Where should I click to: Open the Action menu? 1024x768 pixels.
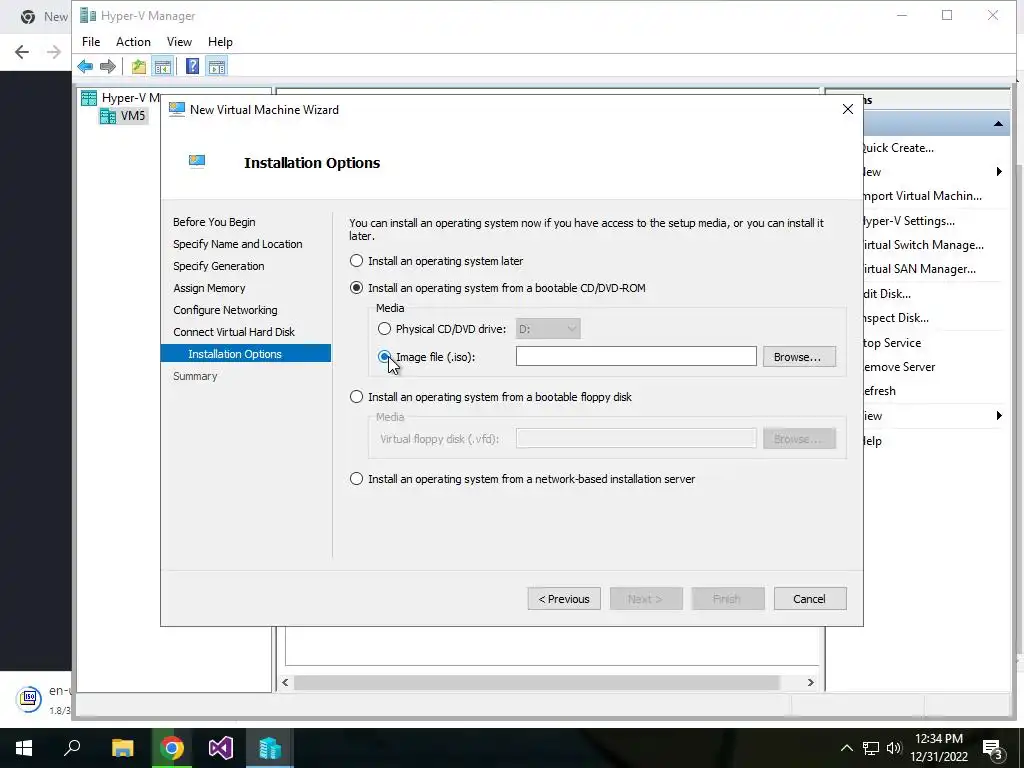133,42
